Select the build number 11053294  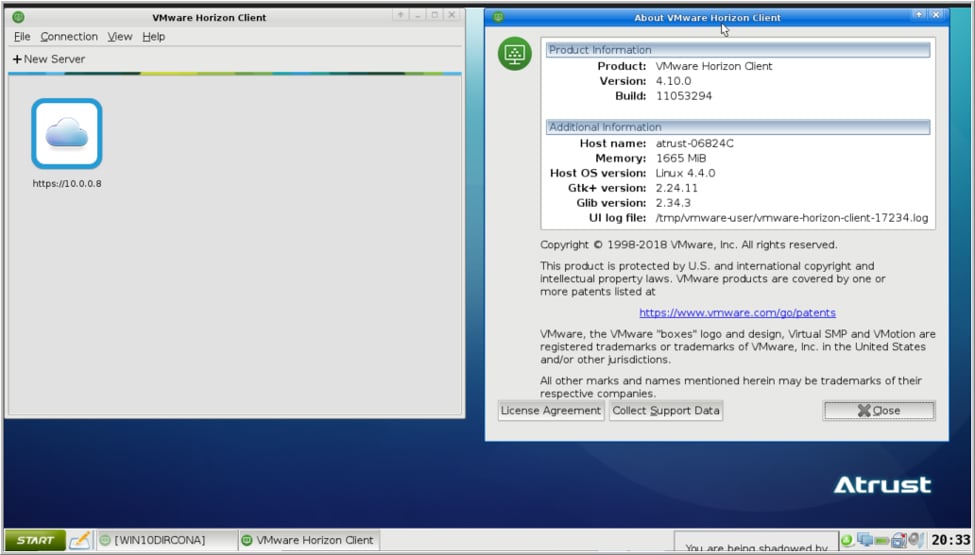pos(683,96)
